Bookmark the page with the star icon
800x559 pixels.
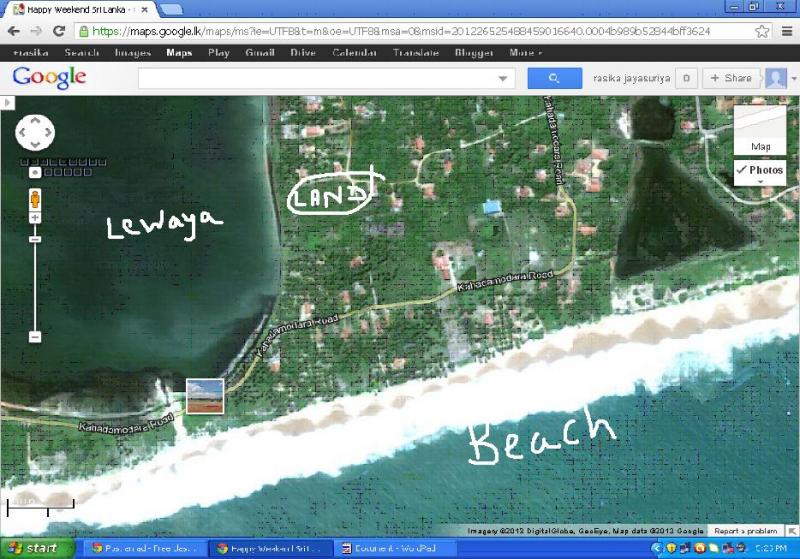coord(762,31)
